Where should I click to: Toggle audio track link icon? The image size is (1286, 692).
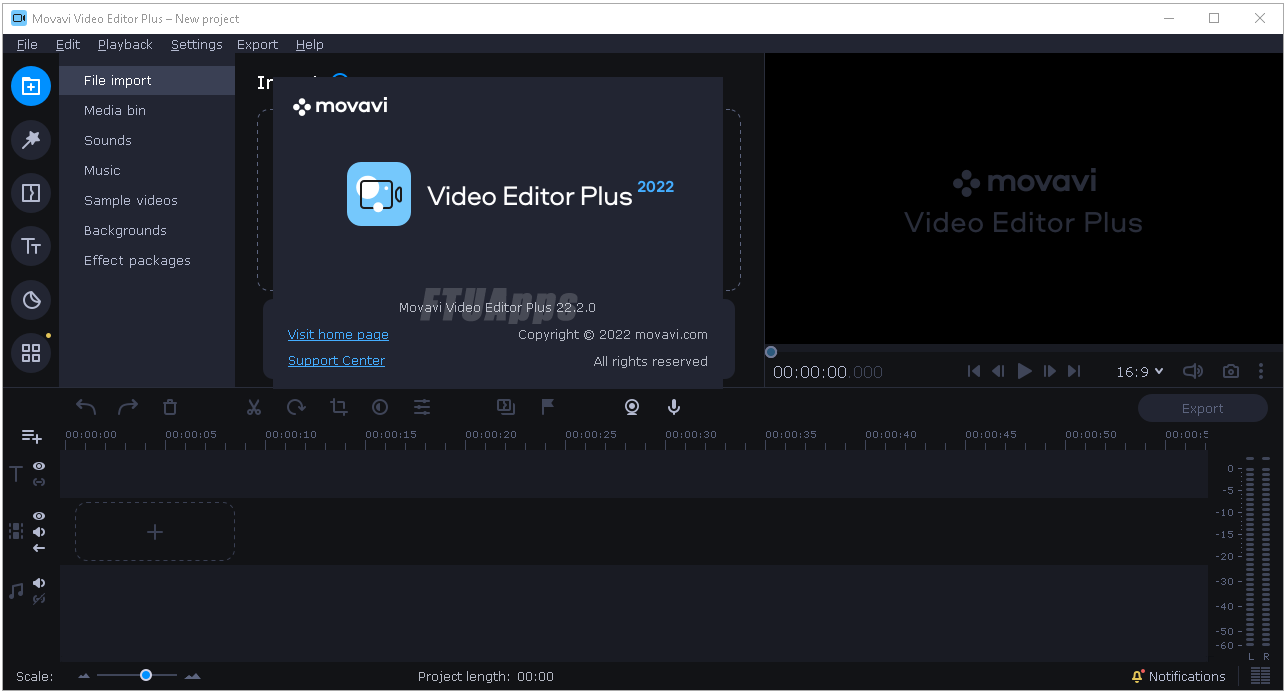(x=39, y=599)
